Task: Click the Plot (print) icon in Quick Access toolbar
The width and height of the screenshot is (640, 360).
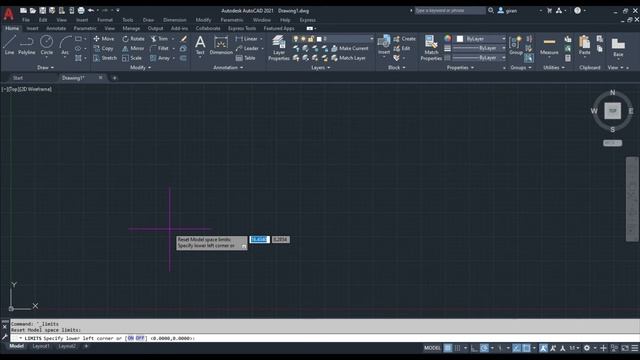Action: click(81, 11)
